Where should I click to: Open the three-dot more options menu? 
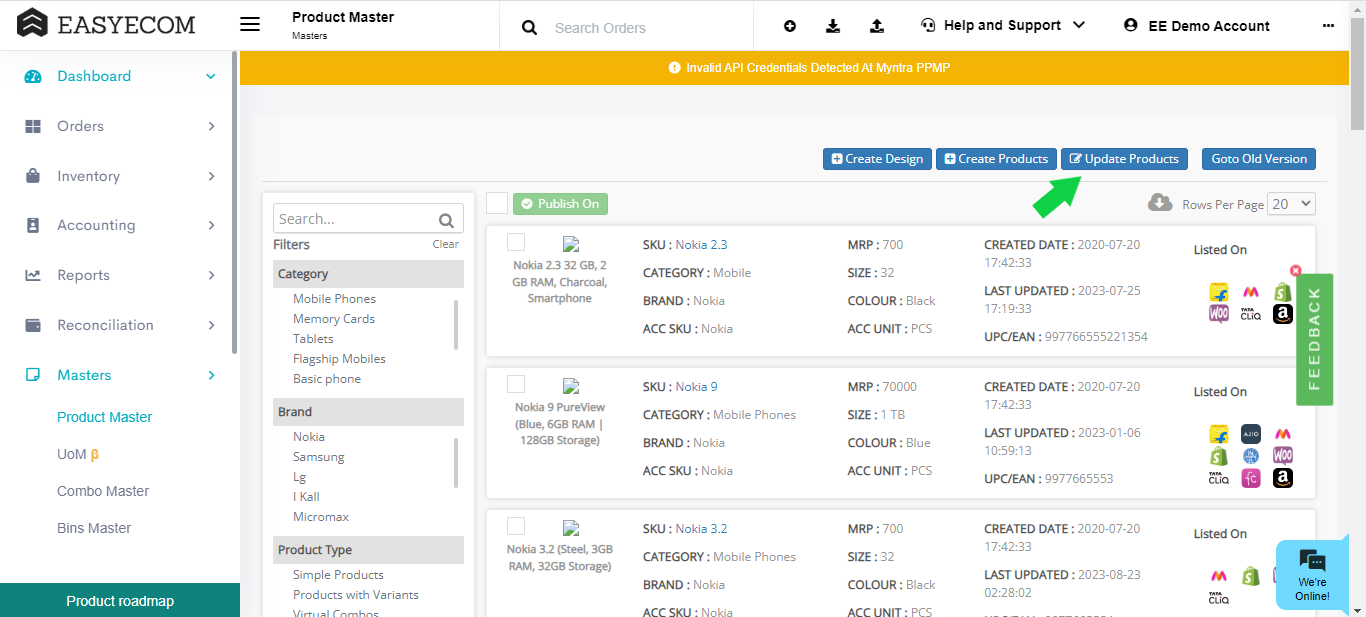coord(1328,26)
